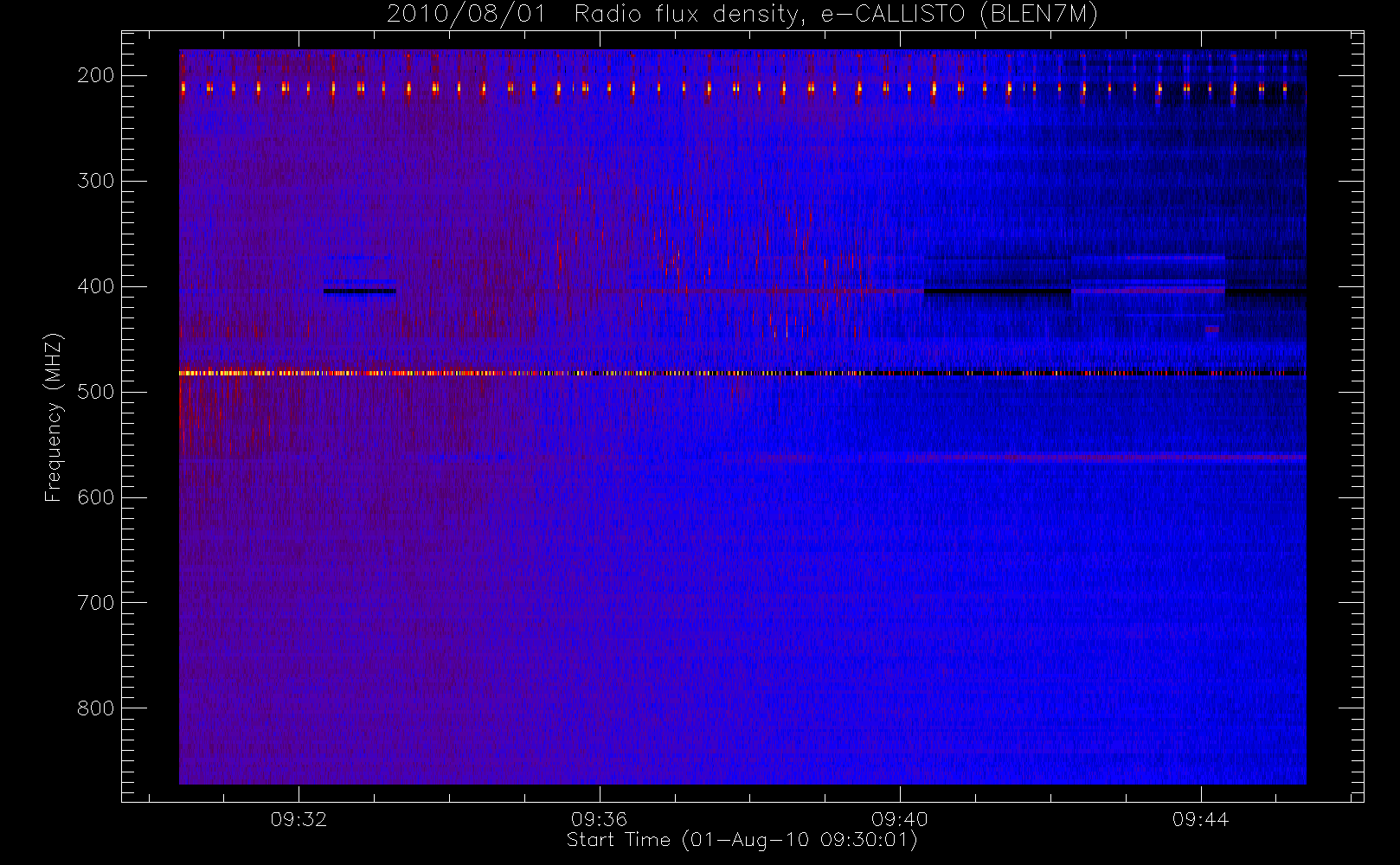Click the '09:40' time axis label
This screenshot has height=865, width=1400.
click(x=900, y=819)
